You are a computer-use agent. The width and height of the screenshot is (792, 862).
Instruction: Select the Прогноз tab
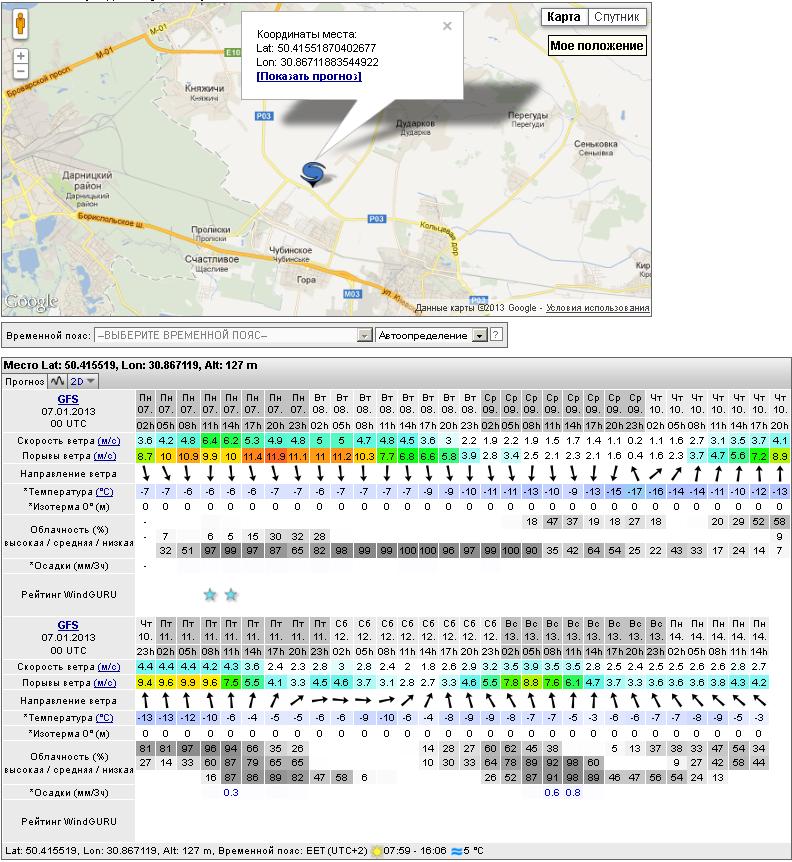coord(24,381)
